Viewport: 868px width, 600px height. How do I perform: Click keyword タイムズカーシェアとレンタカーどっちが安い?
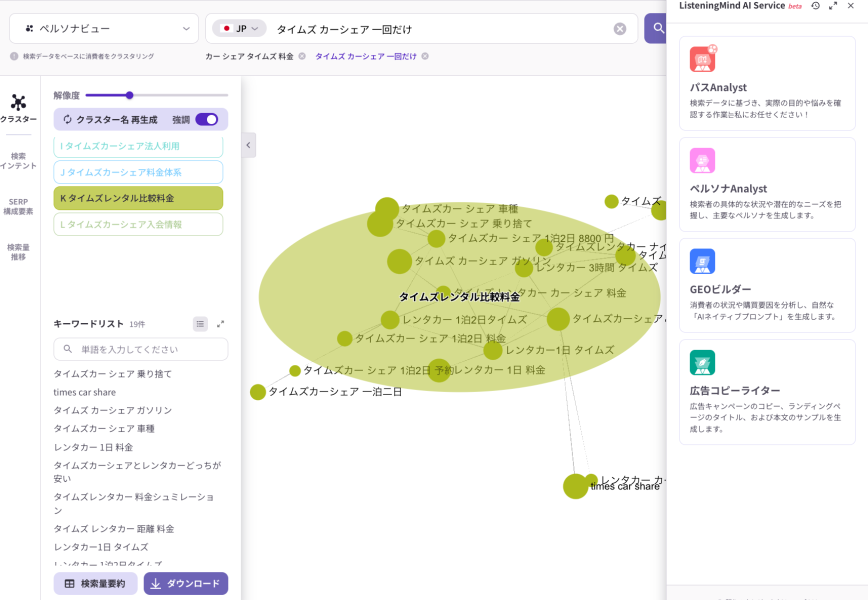(x=137, y=472)
